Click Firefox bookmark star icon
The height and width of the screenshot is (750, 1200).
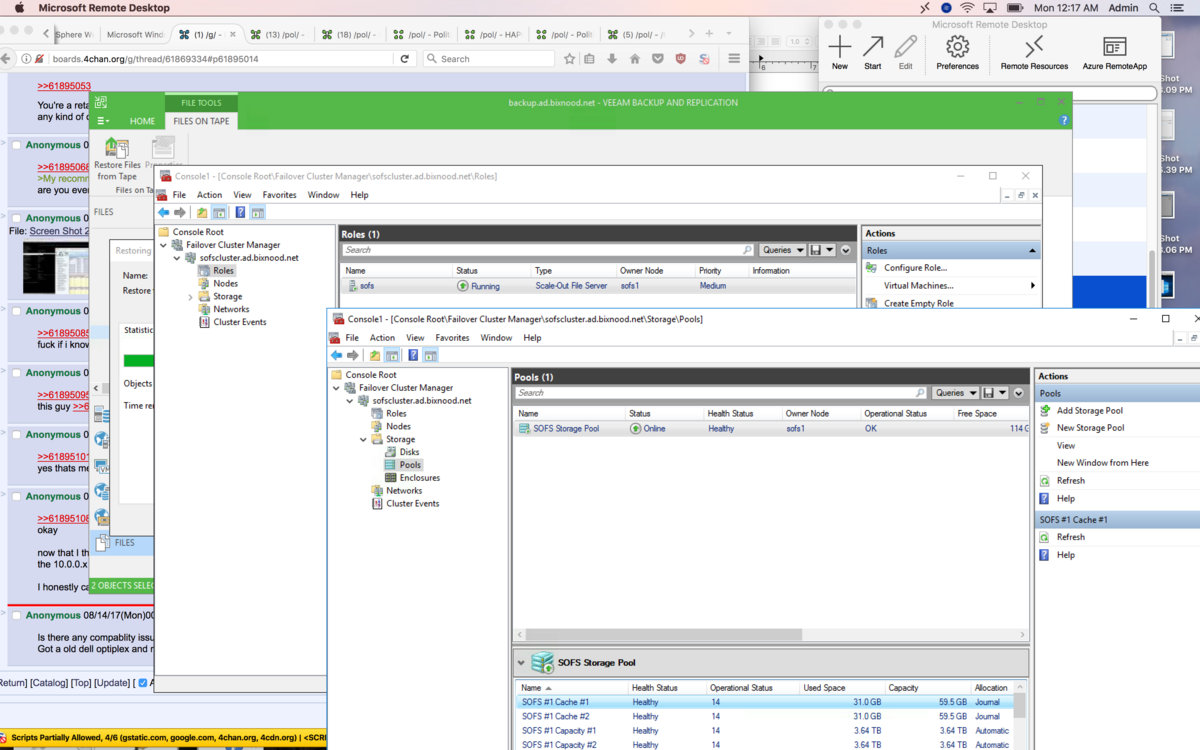pyautogui.click(x=569, y=59)
